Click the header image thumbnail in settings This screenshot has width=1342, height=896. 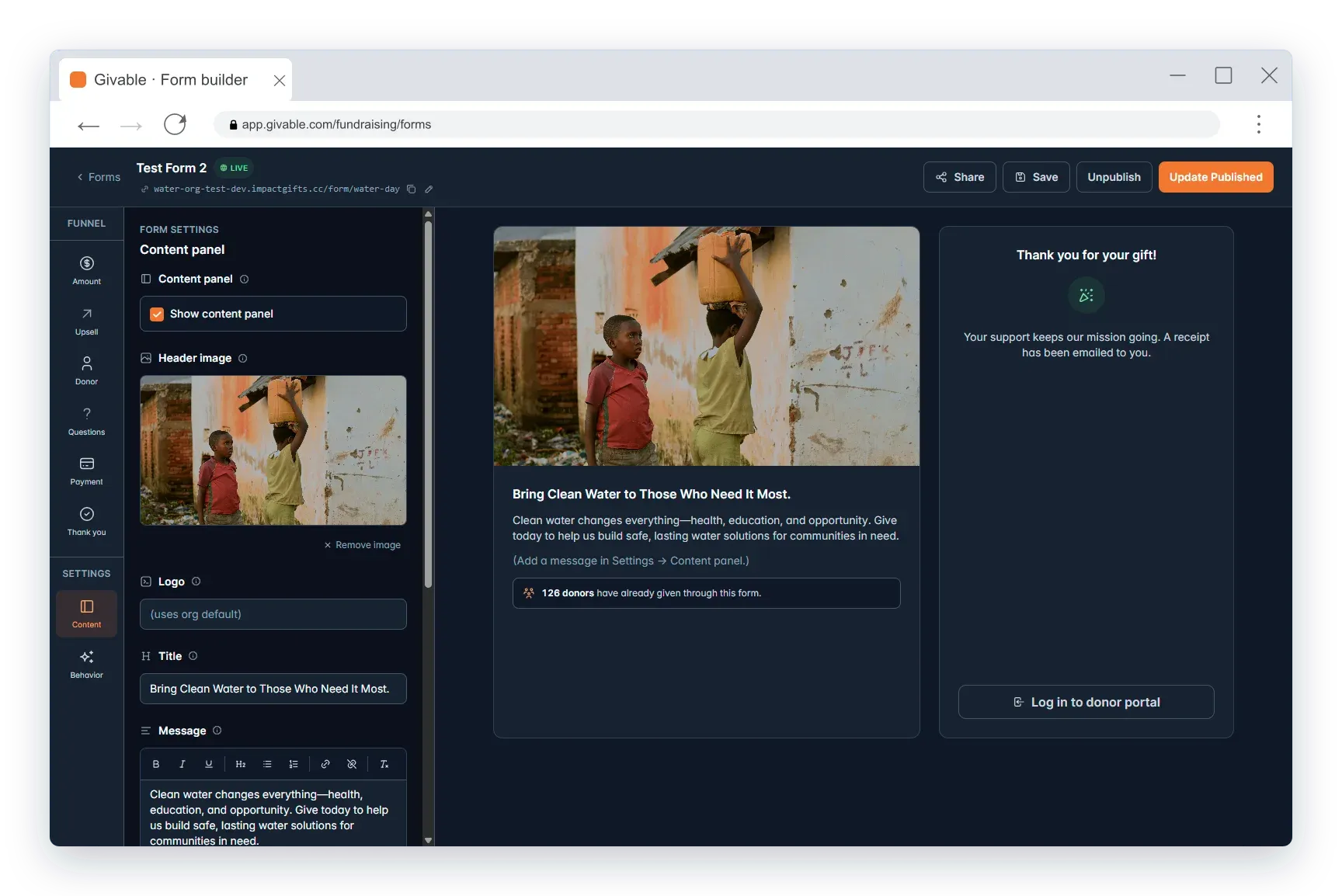pos(273,450)
